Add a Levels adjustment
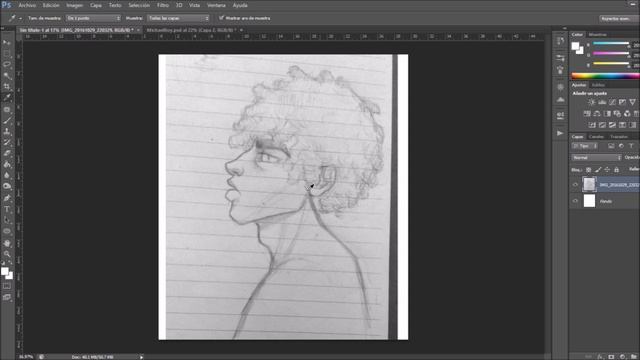Screen dimensions: 640x360 coord(602,102)
